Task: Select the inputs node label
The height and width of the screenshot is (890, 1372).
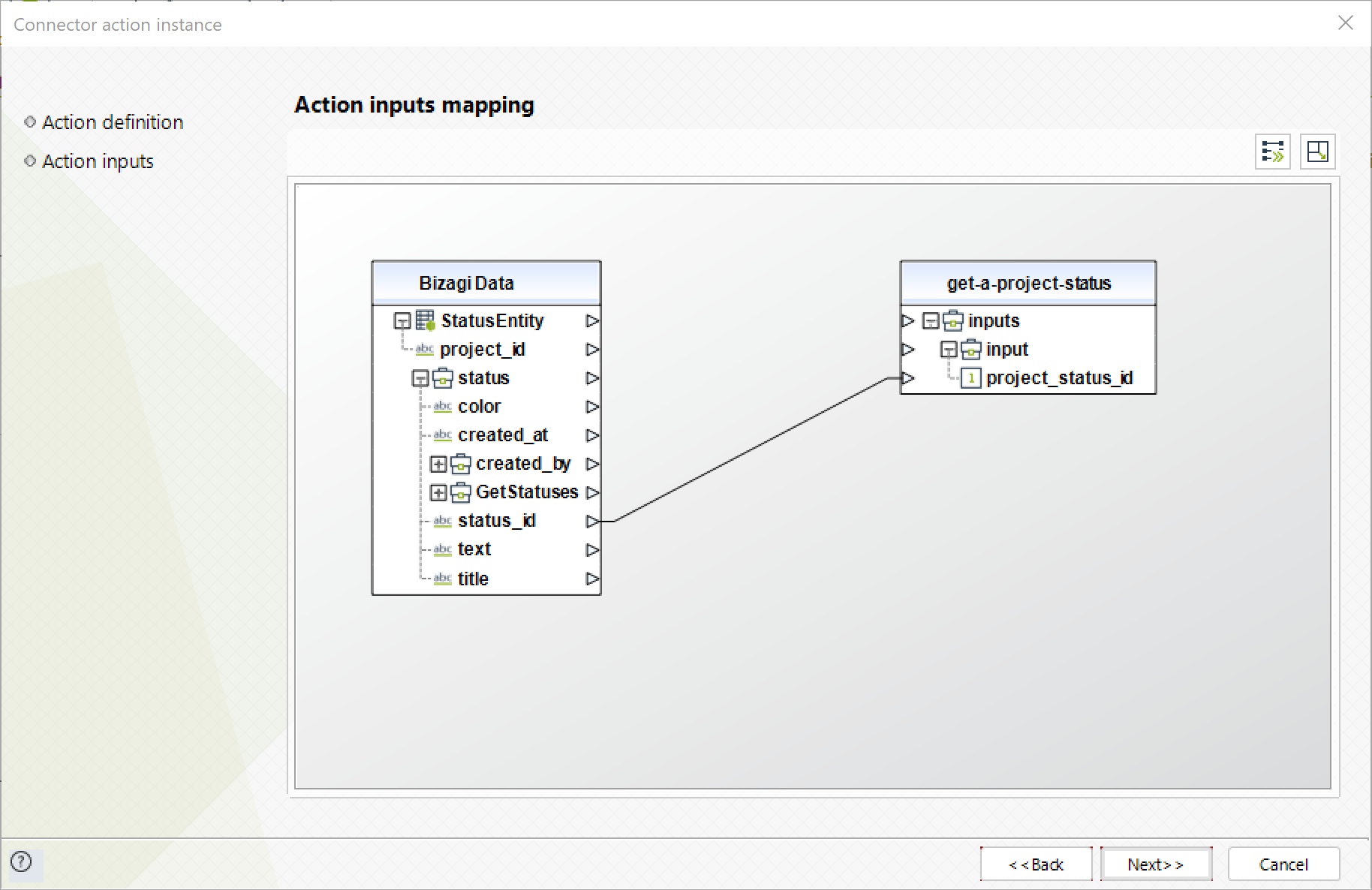Action: coord(994,321)
